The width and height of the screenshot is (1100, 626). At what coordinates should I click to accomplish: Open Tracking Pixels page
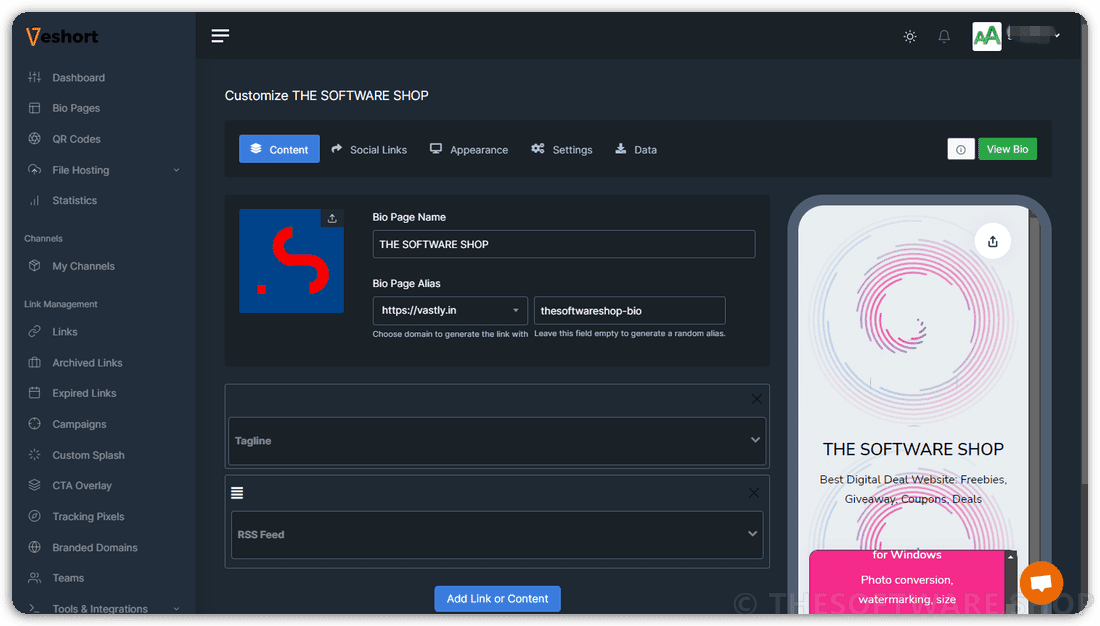click(88, 517)
